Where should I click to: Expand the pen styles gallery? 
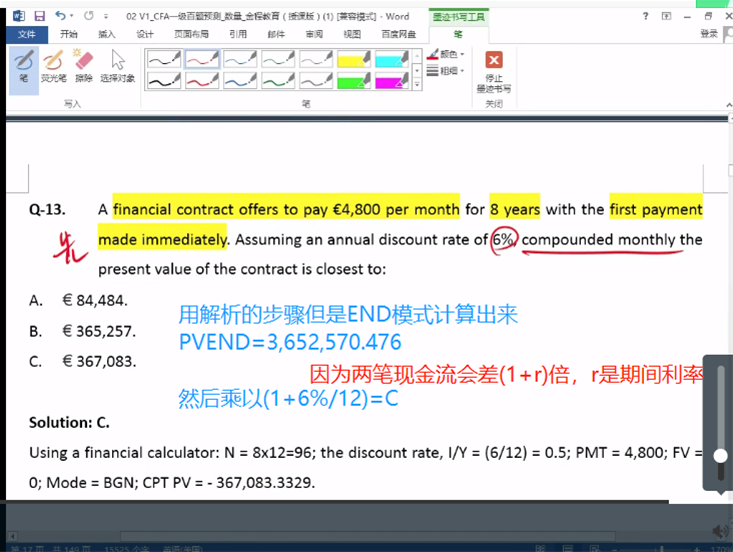pyautogui.click(x=417, y=85)
